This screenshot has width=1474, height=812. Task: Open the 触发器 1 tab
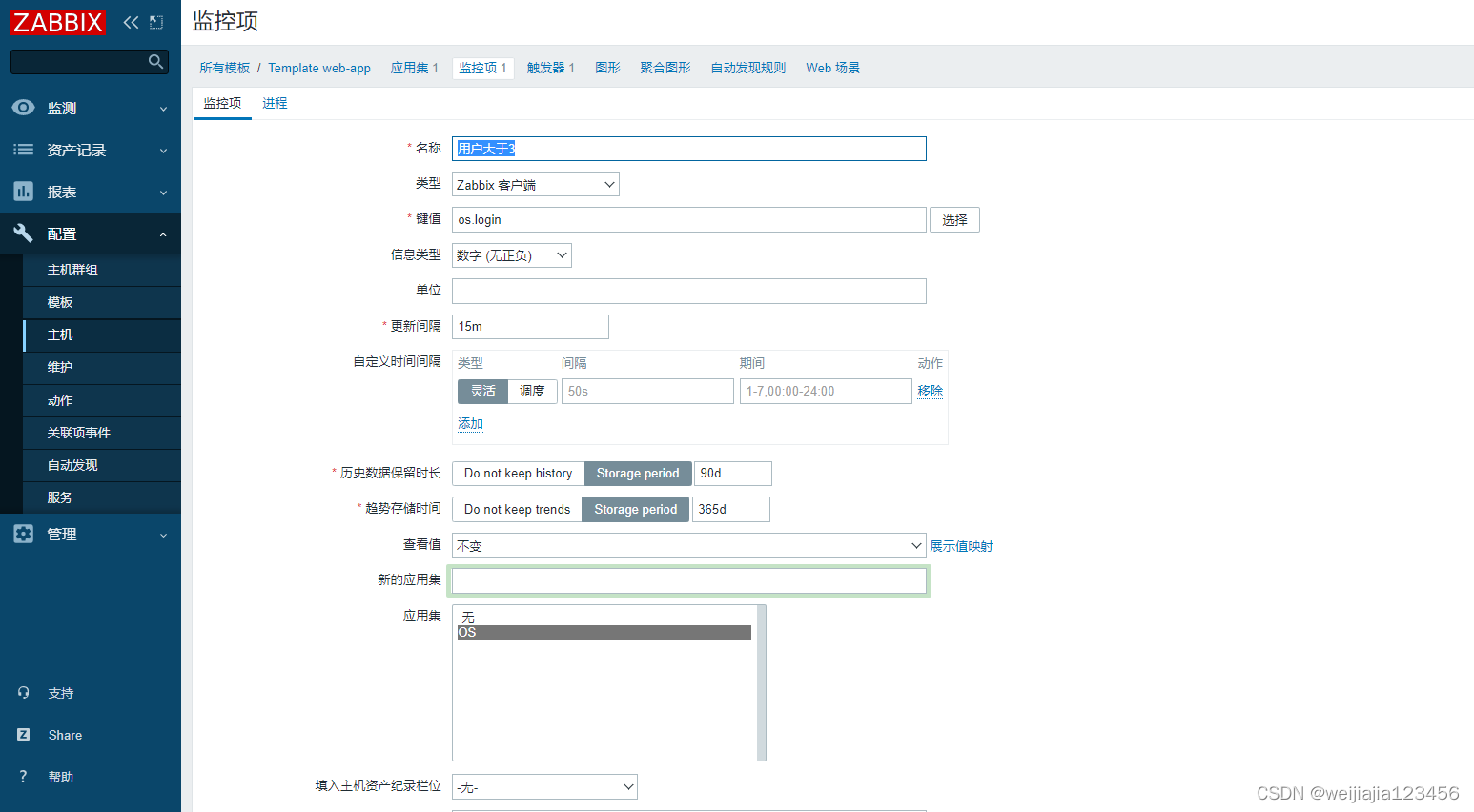click(550, 68)
